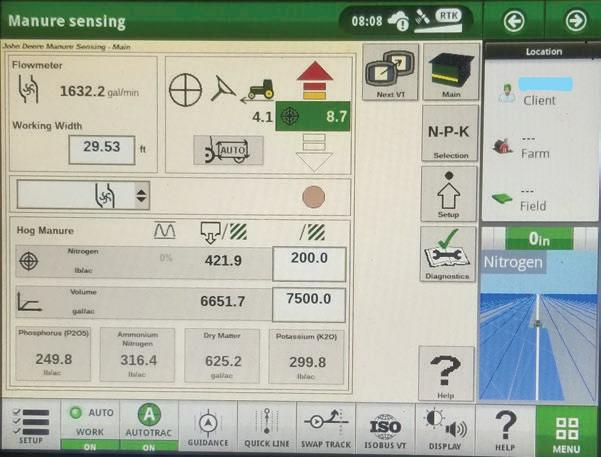
Task: Select the Ammonium Nitrogen 316.4 tile
Action: click(x=138, y=355)
